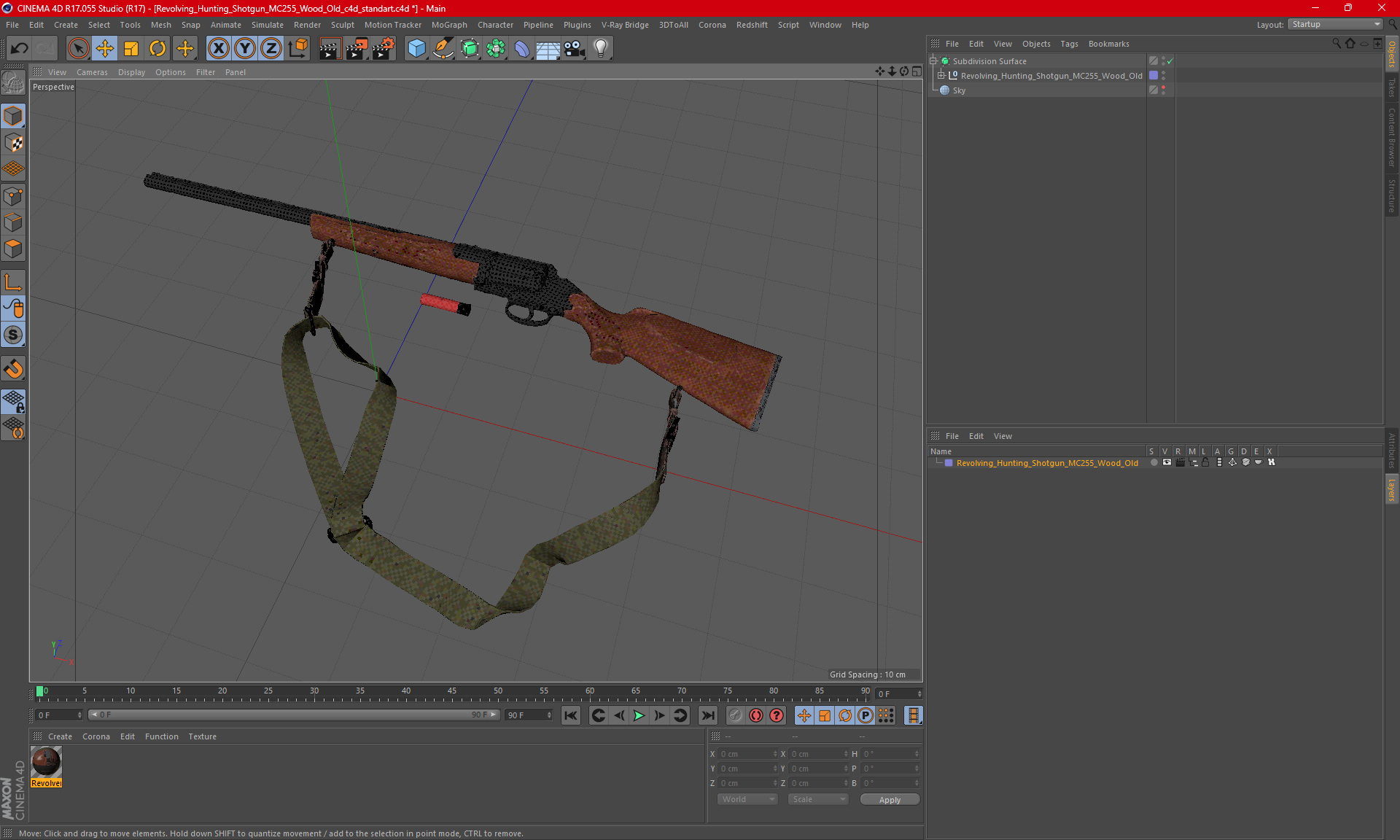
Task: Click Record Active Objects button
Action: click(x=735, y=715)
